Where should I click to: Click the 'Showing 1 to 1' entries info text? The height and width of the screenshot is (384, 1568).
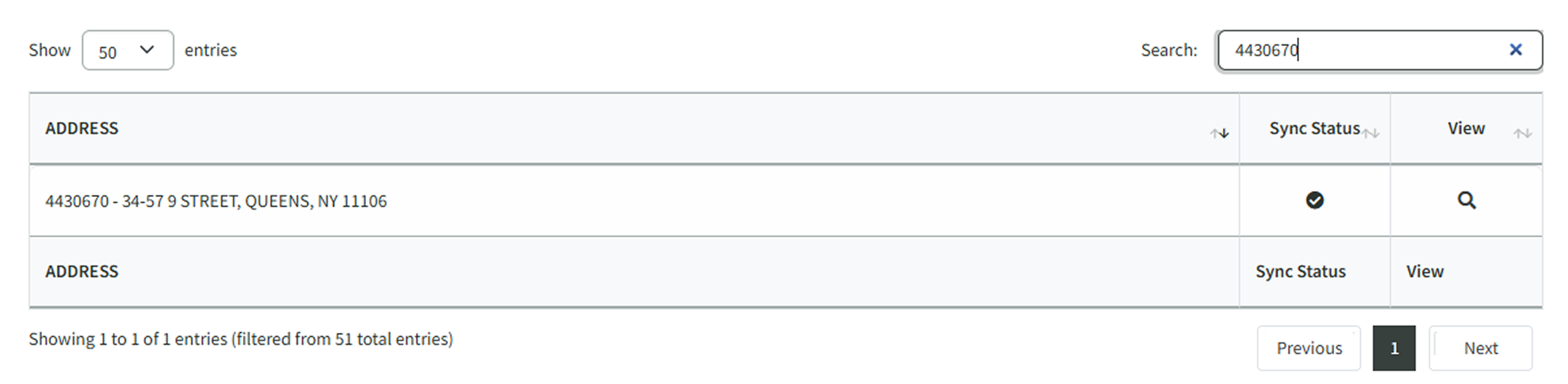coord(241,339)
